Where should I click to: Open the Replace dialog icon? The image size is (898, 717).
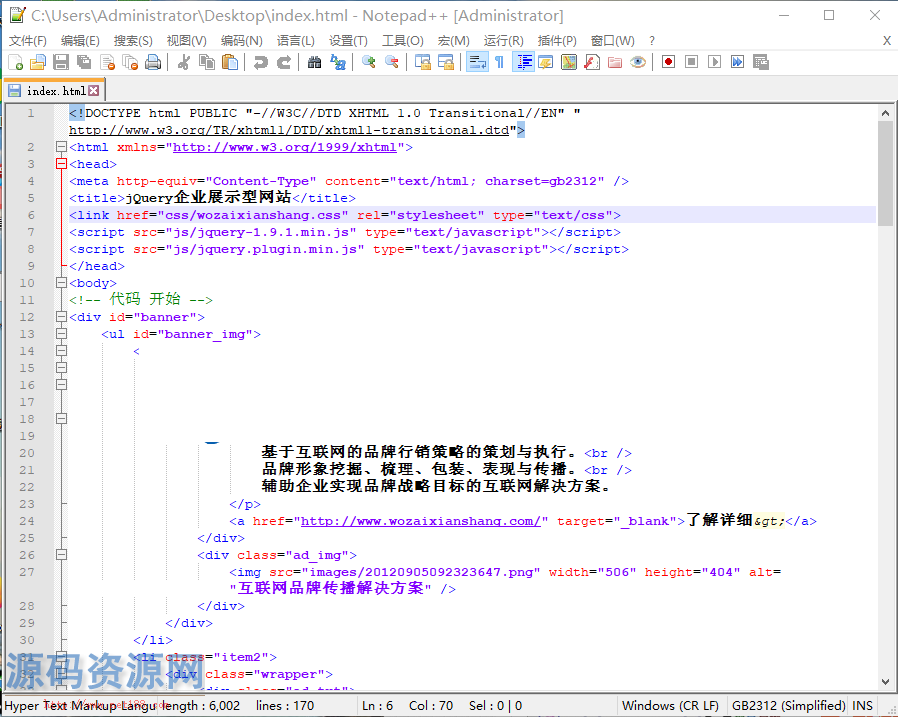(x=337, y=62)
